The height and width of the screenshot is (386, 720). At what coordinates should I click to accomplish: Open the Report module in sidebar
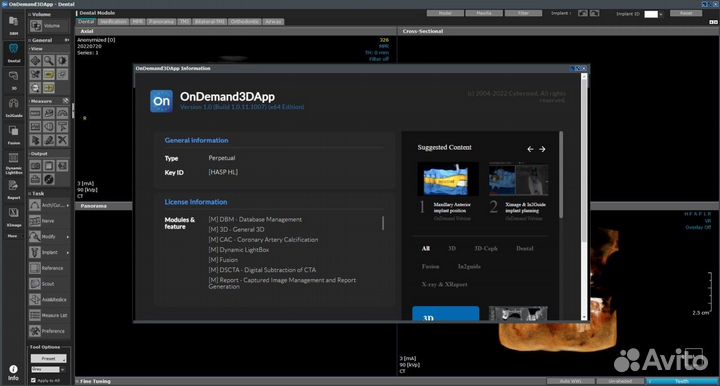[x=13, y=190]
